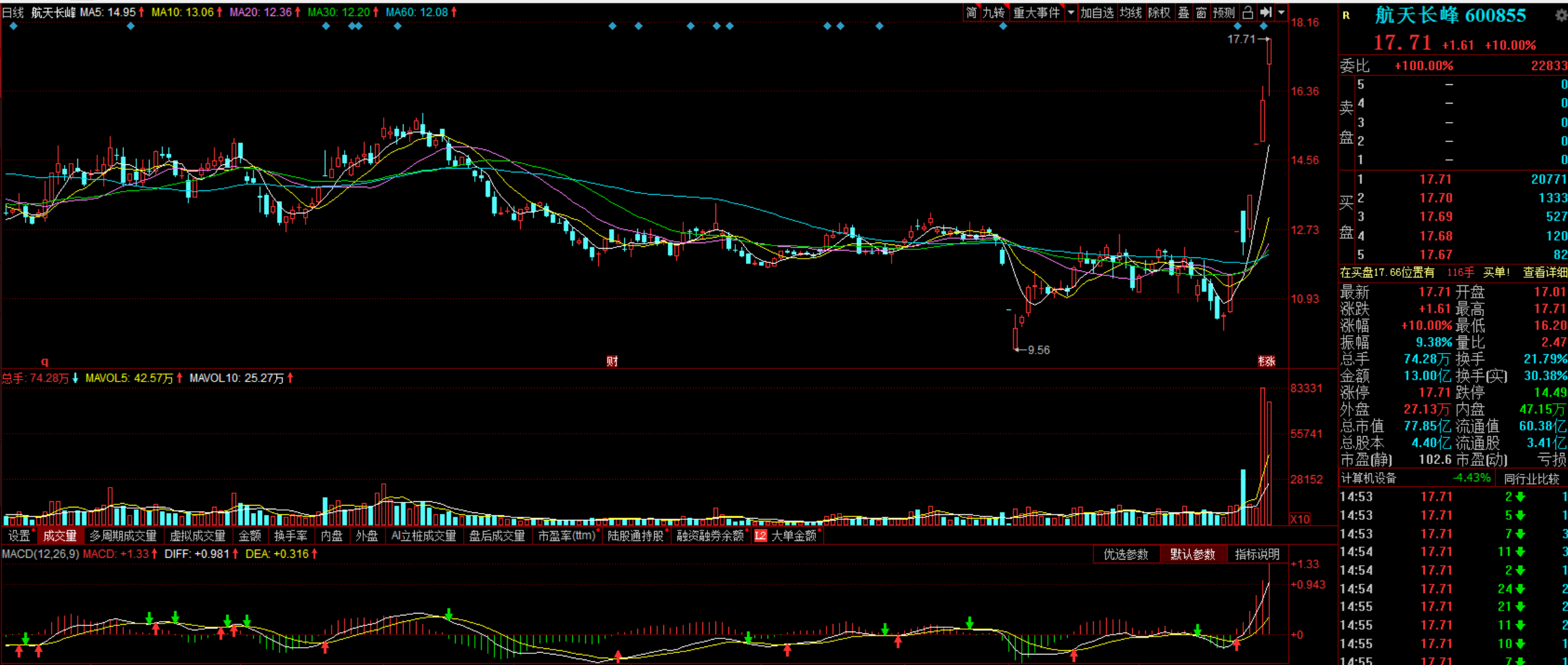The height and width of the screenshot is (665, 1568).
Task: Open the 查看详细 link
Action: pyautogui.click(x=1544, y=272)
